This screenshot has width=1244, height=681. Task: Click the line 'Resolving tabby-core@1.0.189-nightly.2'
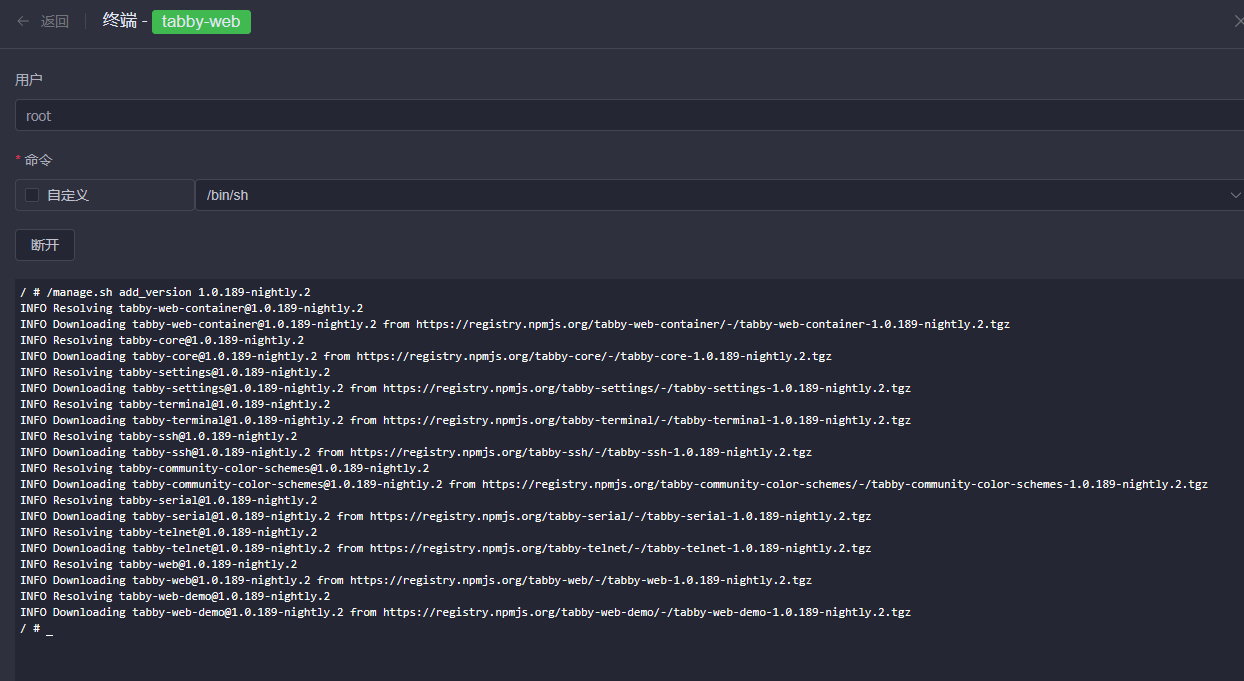[162, 340]
